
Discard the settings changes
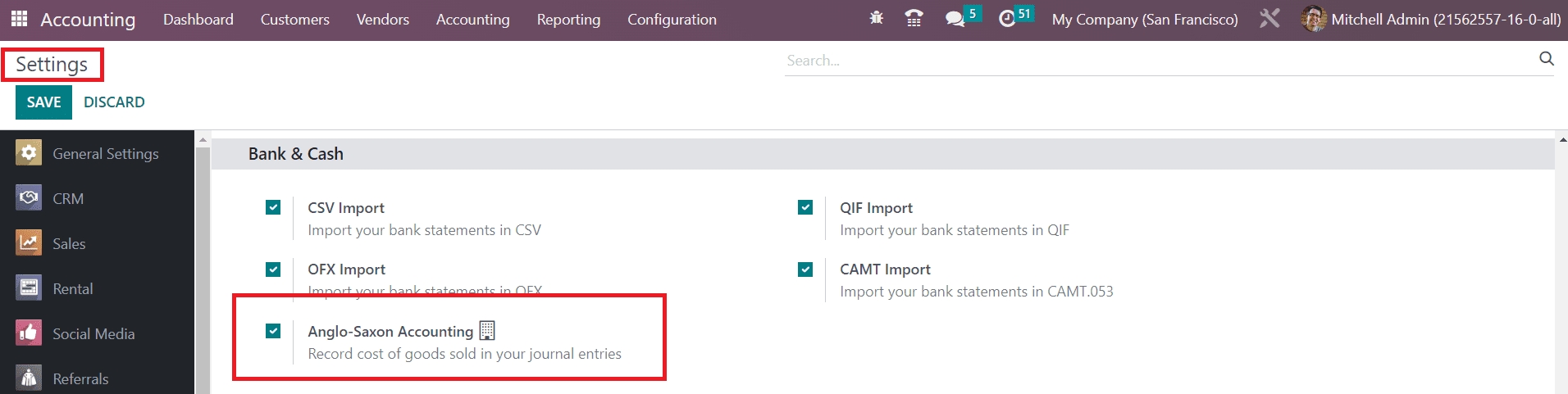(x=114, y=102)
